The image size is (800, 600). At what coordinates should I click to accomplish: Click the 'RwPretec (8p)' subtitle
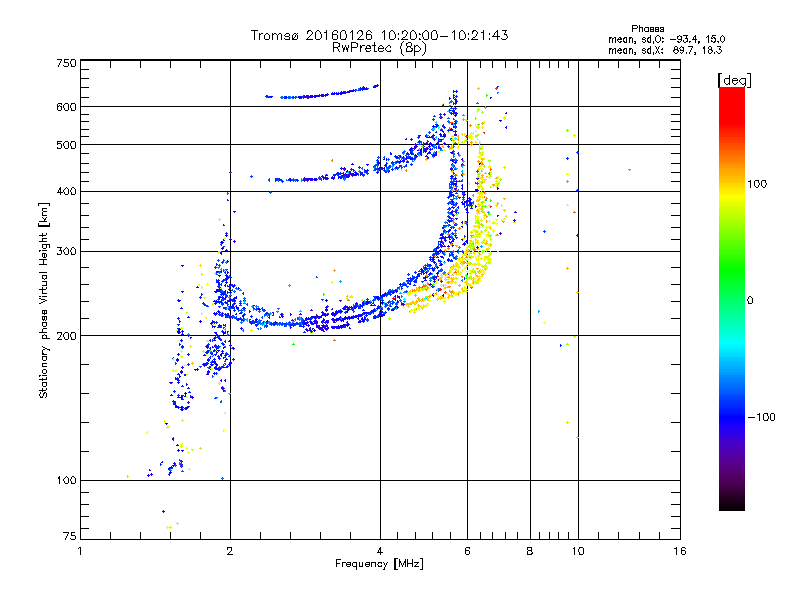(379, 48)
